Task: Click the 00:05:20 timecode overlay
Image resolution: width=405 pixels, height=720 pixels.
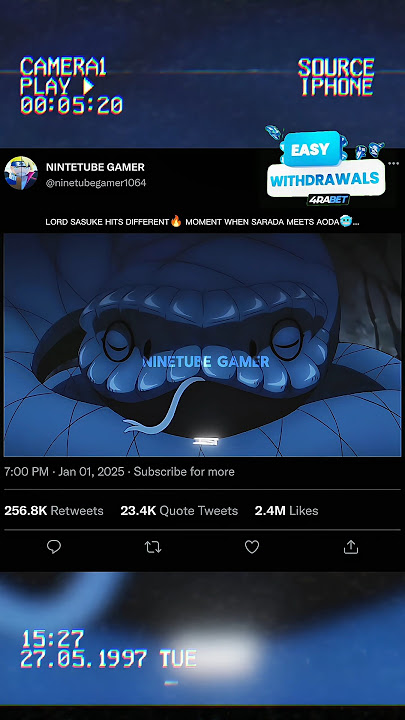Action: 72,105
